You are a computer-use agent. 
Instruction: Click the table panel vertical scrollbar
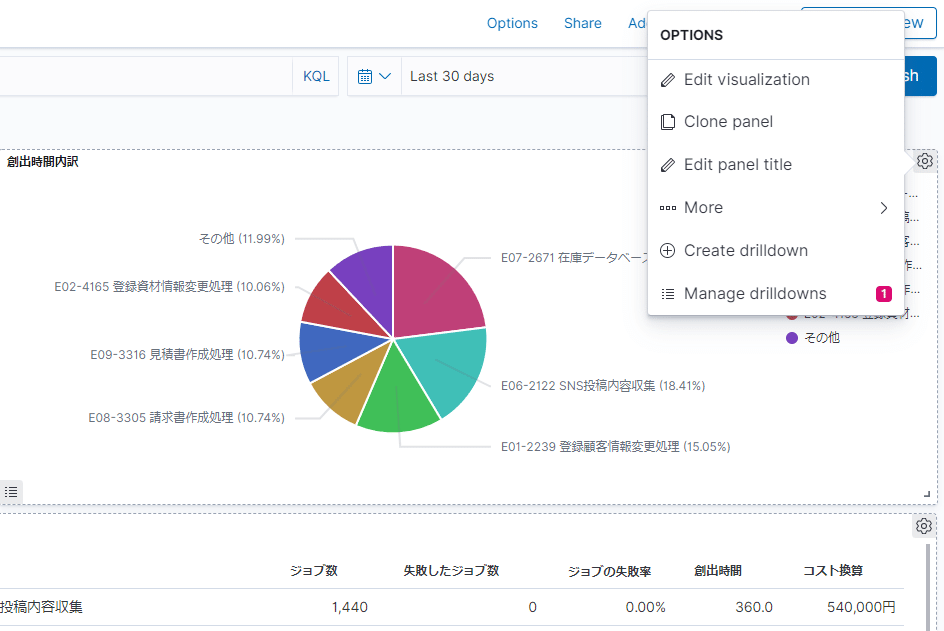coord(928,587)
